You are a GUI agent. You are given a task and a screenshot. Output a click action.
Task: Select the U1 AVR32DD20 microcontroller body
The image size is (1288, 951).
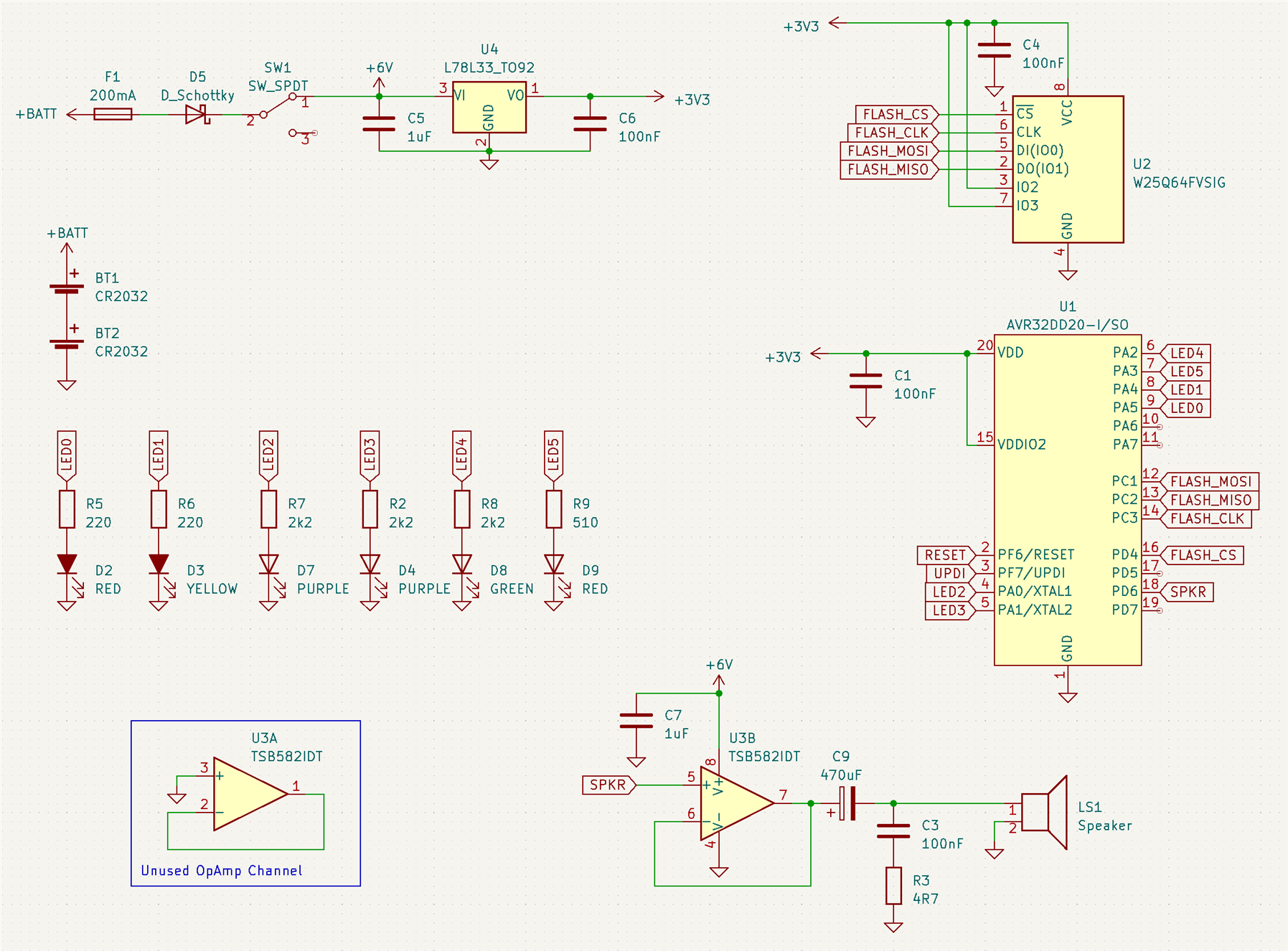1068,500
